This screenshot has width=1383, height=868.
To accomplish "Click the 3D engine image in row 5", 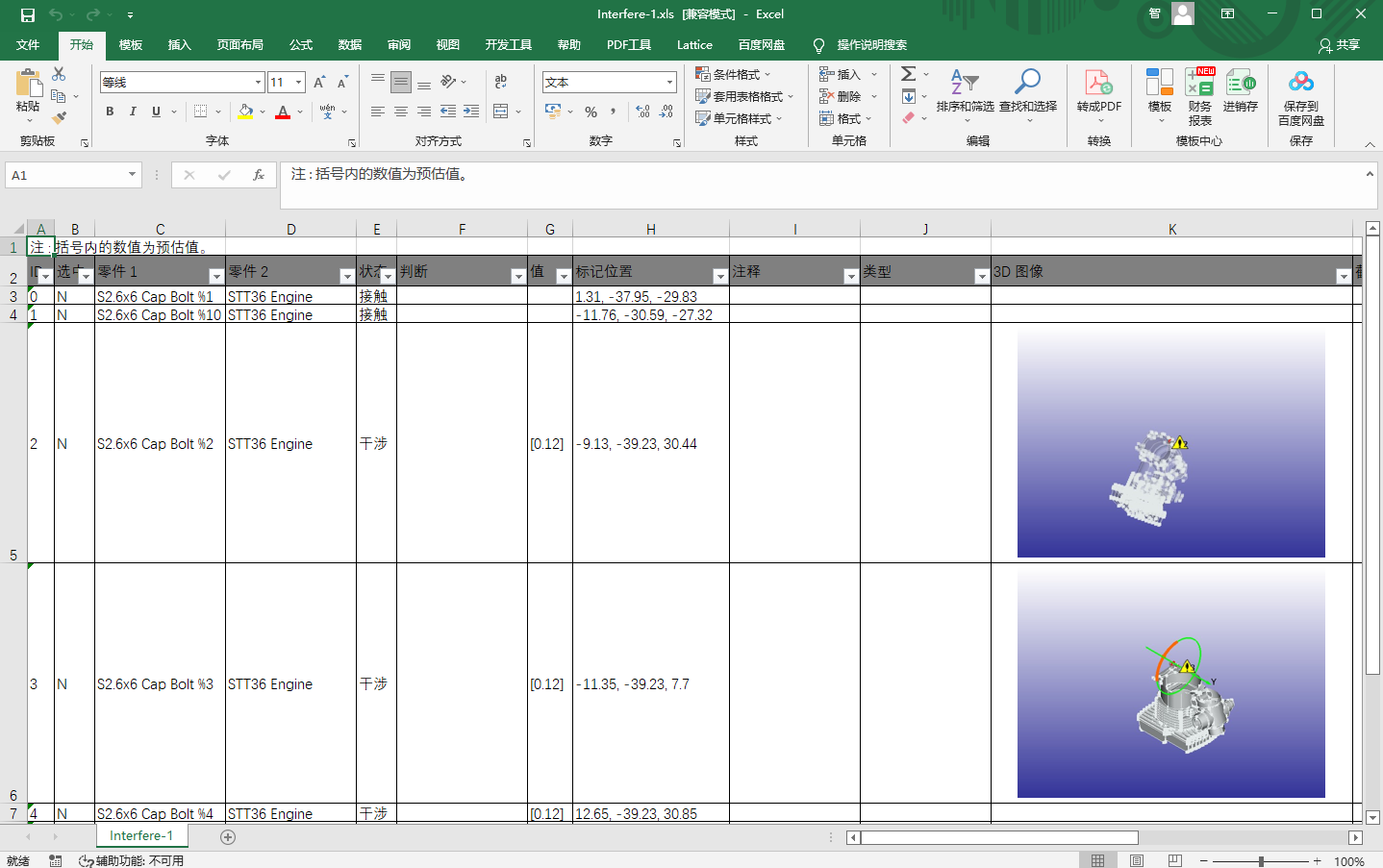I will (x=1171, y=444).
